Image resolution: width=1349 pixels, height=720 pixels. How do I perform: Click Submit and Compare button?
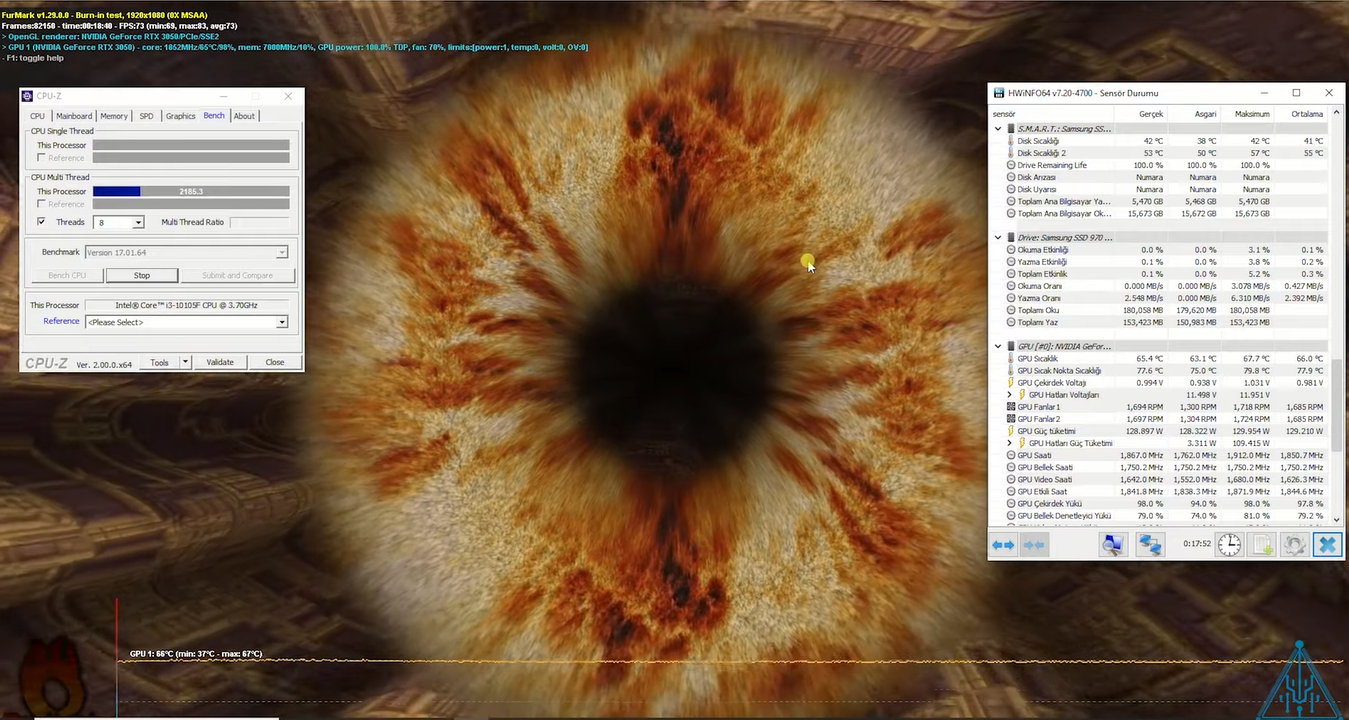237,275
